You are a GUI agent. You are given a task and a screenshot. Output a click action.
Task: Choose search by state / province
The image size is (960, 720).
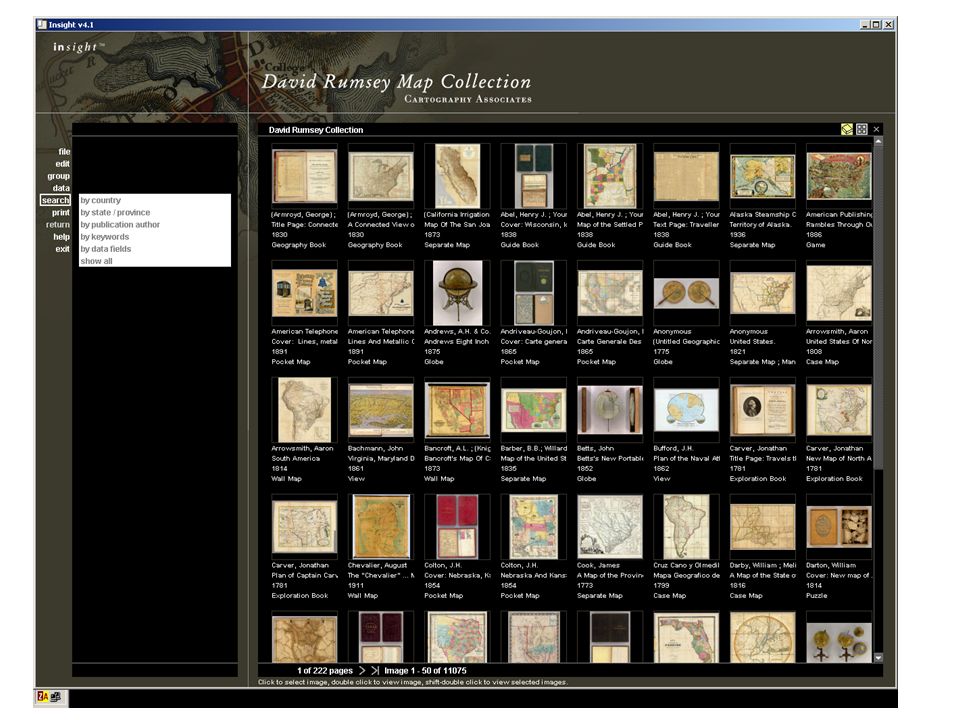pos(155,212)
